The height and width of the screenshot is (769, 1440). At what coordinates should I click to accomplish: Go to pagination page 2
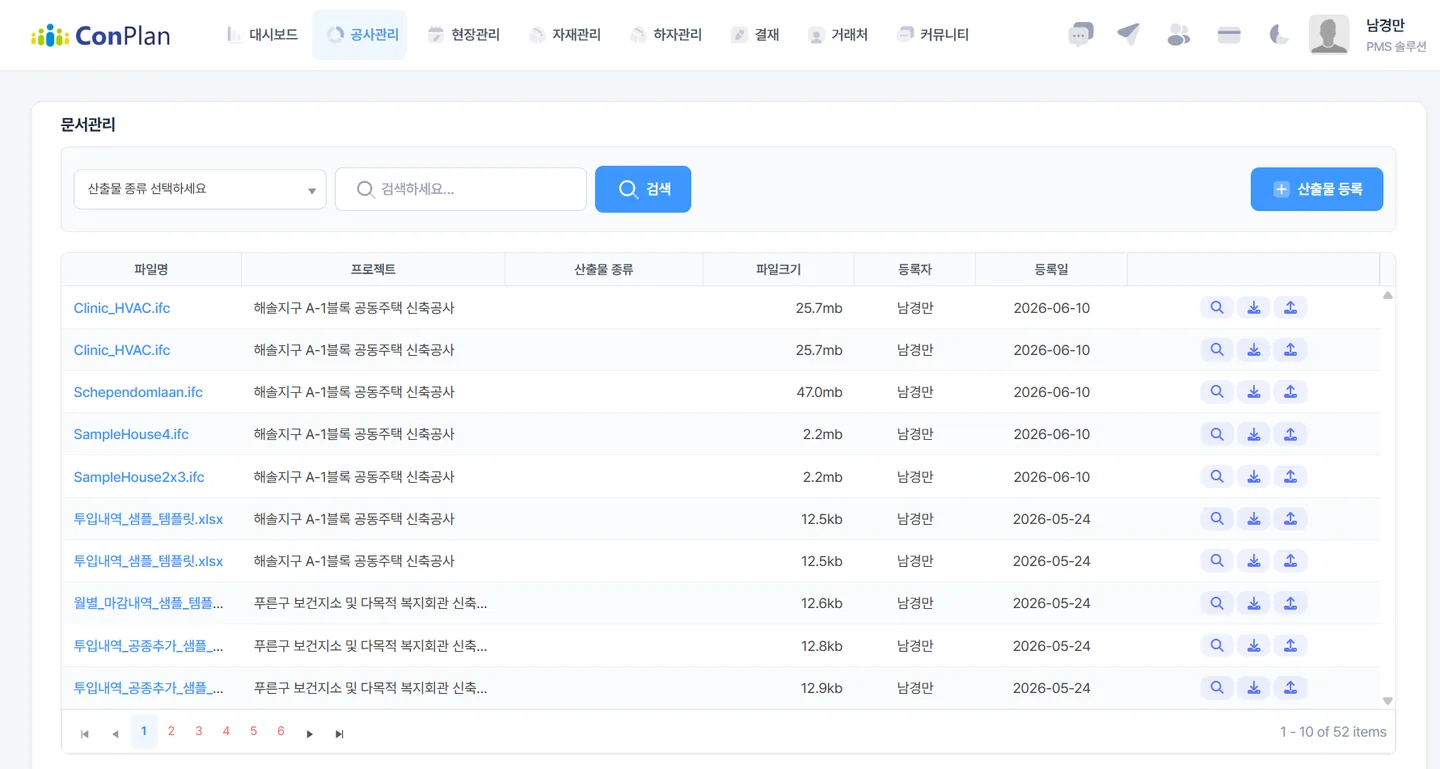171,732
